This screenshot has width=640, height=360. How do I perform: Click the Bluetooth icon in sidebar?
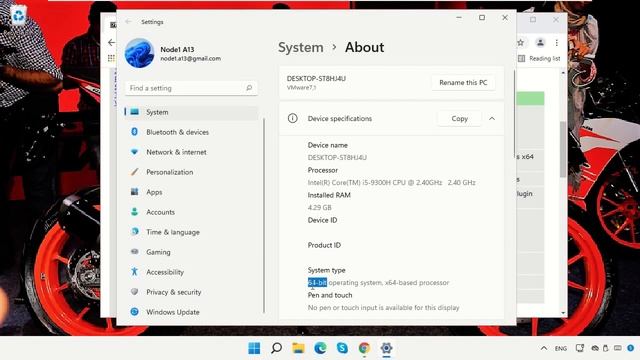134,132
